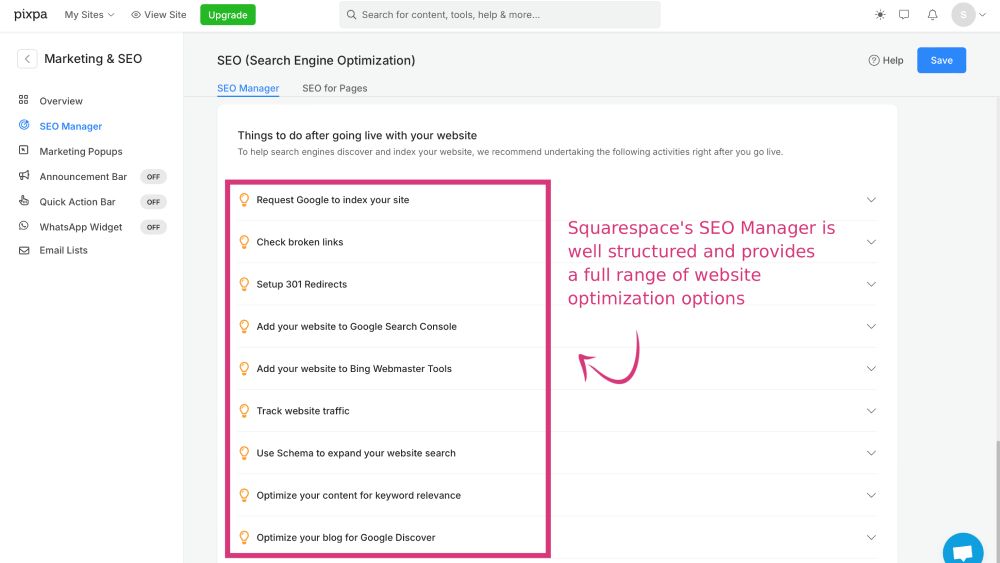Image resolution: width=1000 pixels, height=563 pixels.
Task: Toggle the Announcement Bar OFF switch
Action: [153, 177]
